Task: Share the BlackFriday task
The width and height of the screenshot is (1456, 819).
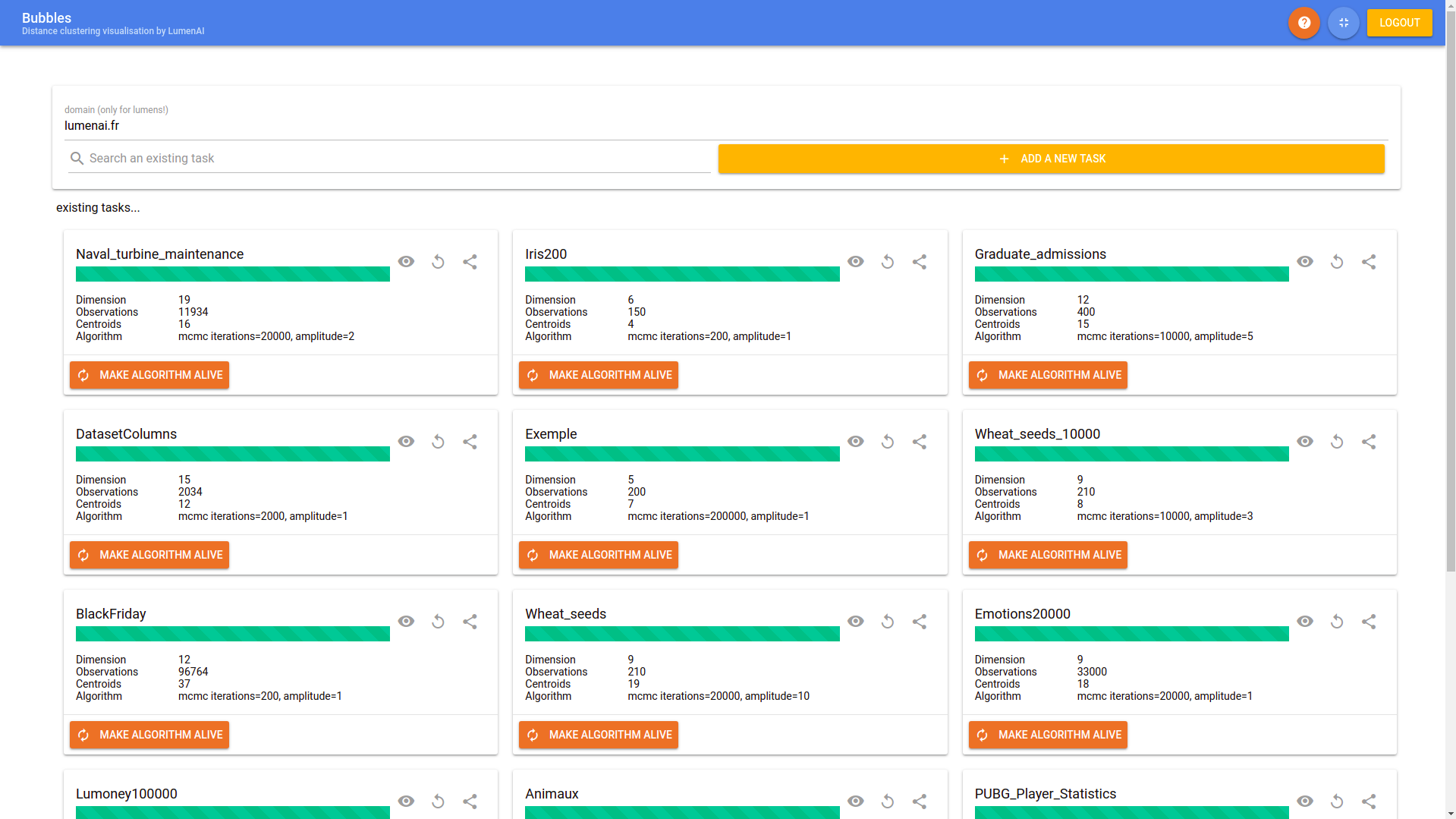Action: [x=470, y=622]
